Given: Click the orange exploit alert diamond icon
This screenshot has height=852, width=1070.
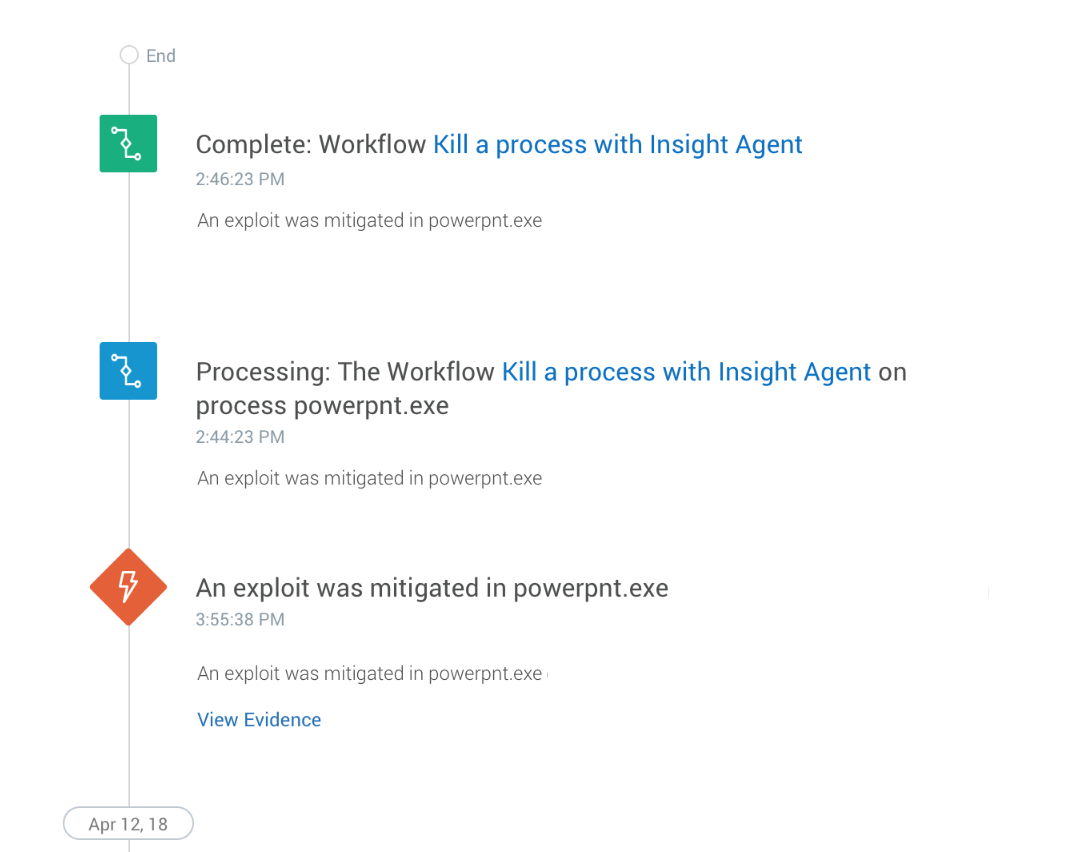Looking at the screenshot, I should pyautogui.click(x=128, y=587).
